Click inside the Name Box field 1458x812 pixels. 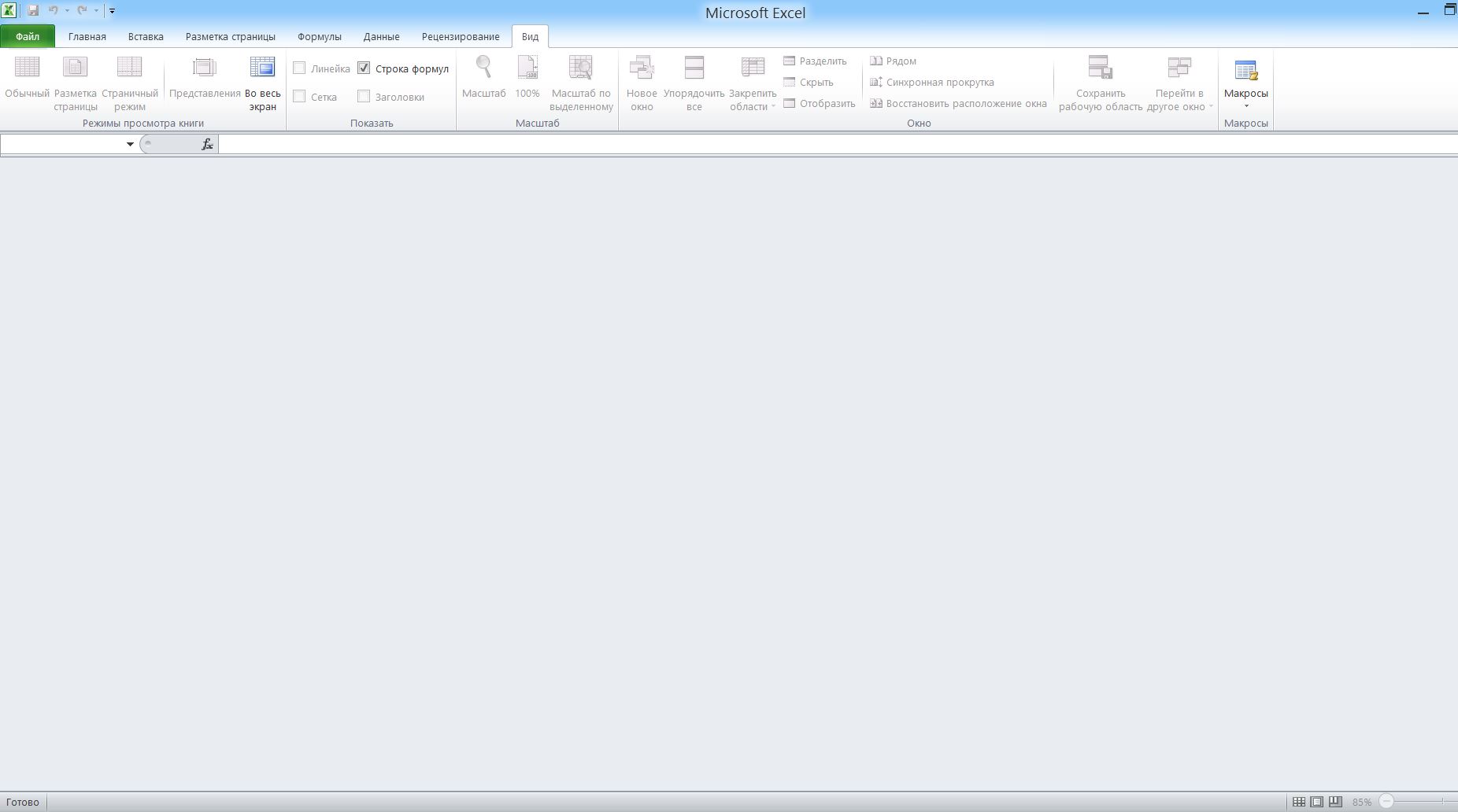[62, 144]
